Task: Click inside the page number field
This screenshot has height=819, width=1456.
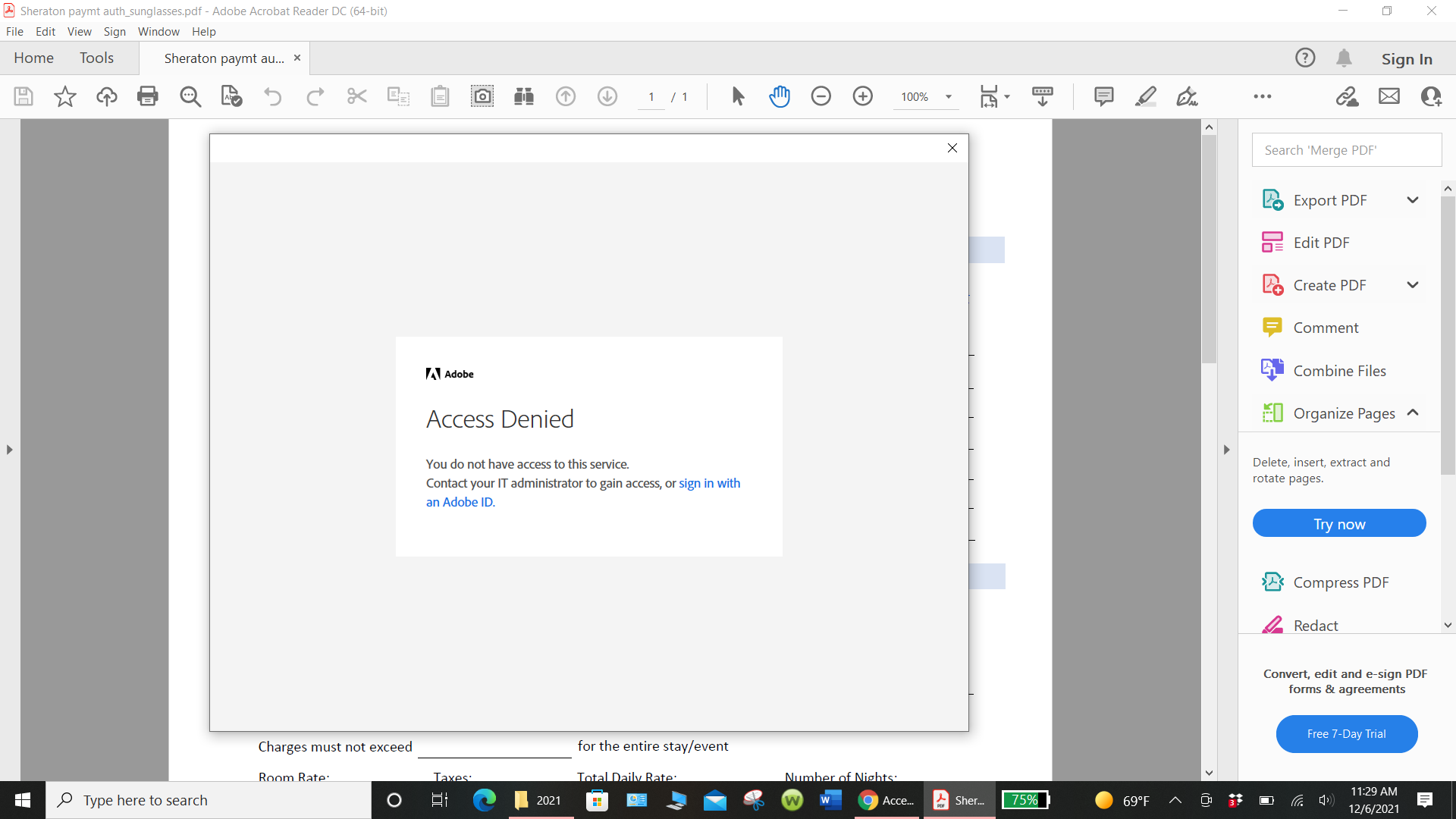Action: pyautogui.click(x=651, y=96)
